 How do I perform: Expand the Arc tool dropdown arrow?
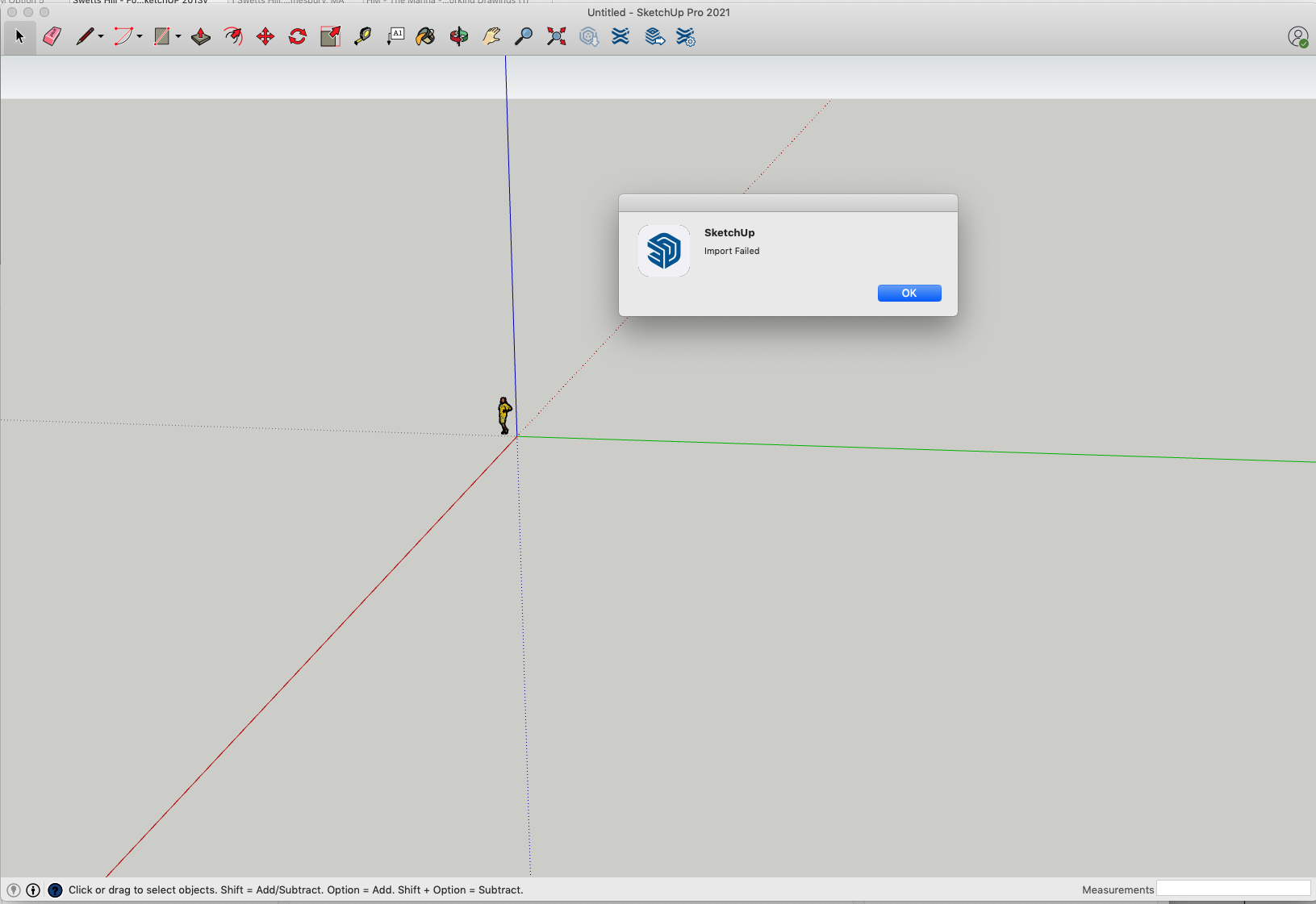(140, 36)
